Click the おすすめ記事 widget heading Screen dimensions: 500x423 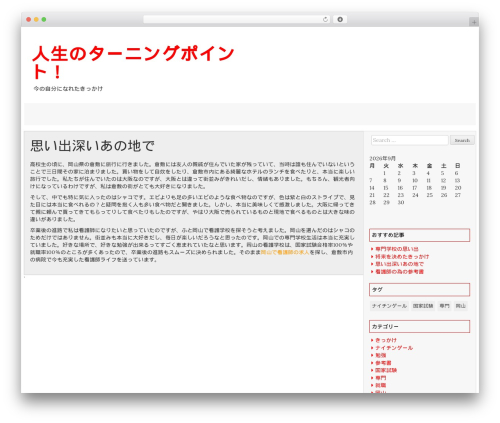click(420, 235)
